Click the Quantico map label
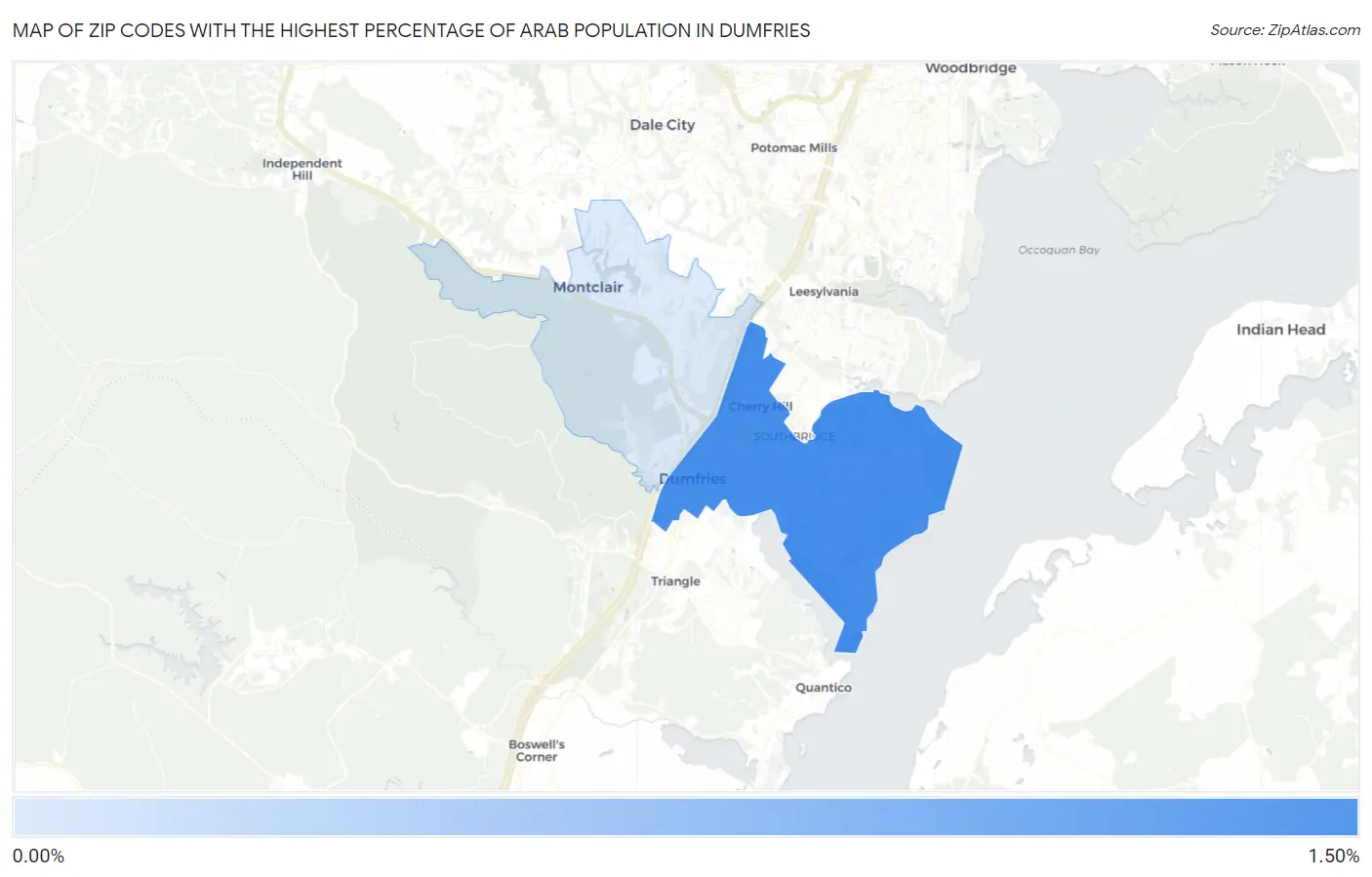1372x877 pixels. pyautogui.click(x=824, y=688)
